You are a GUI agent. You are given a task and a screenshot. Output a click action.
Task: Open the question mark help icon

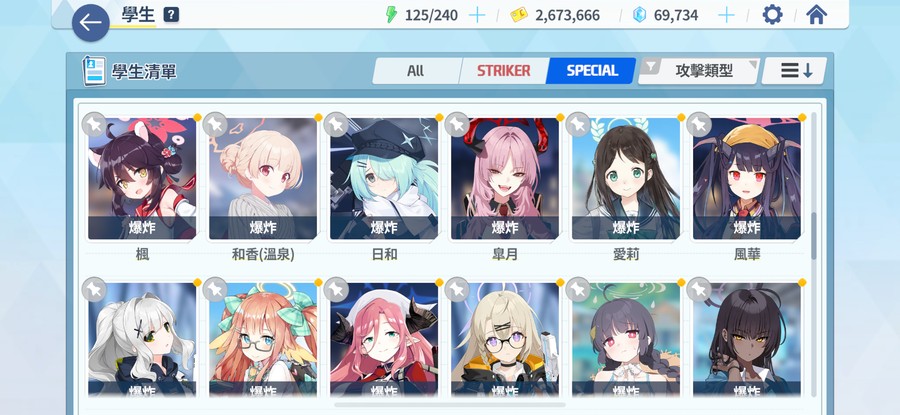[x=171, y=15]
